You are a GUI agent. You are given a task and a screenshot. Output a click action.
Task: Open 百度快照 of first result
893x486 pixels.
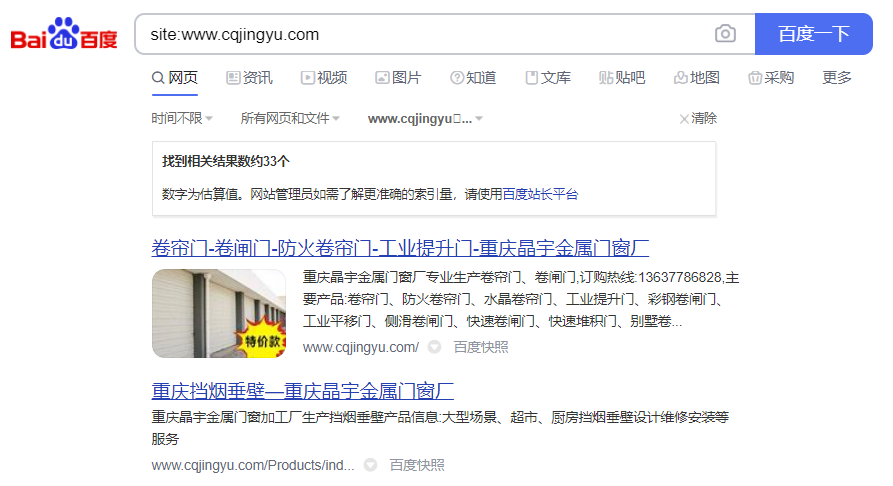pos(481,347)
